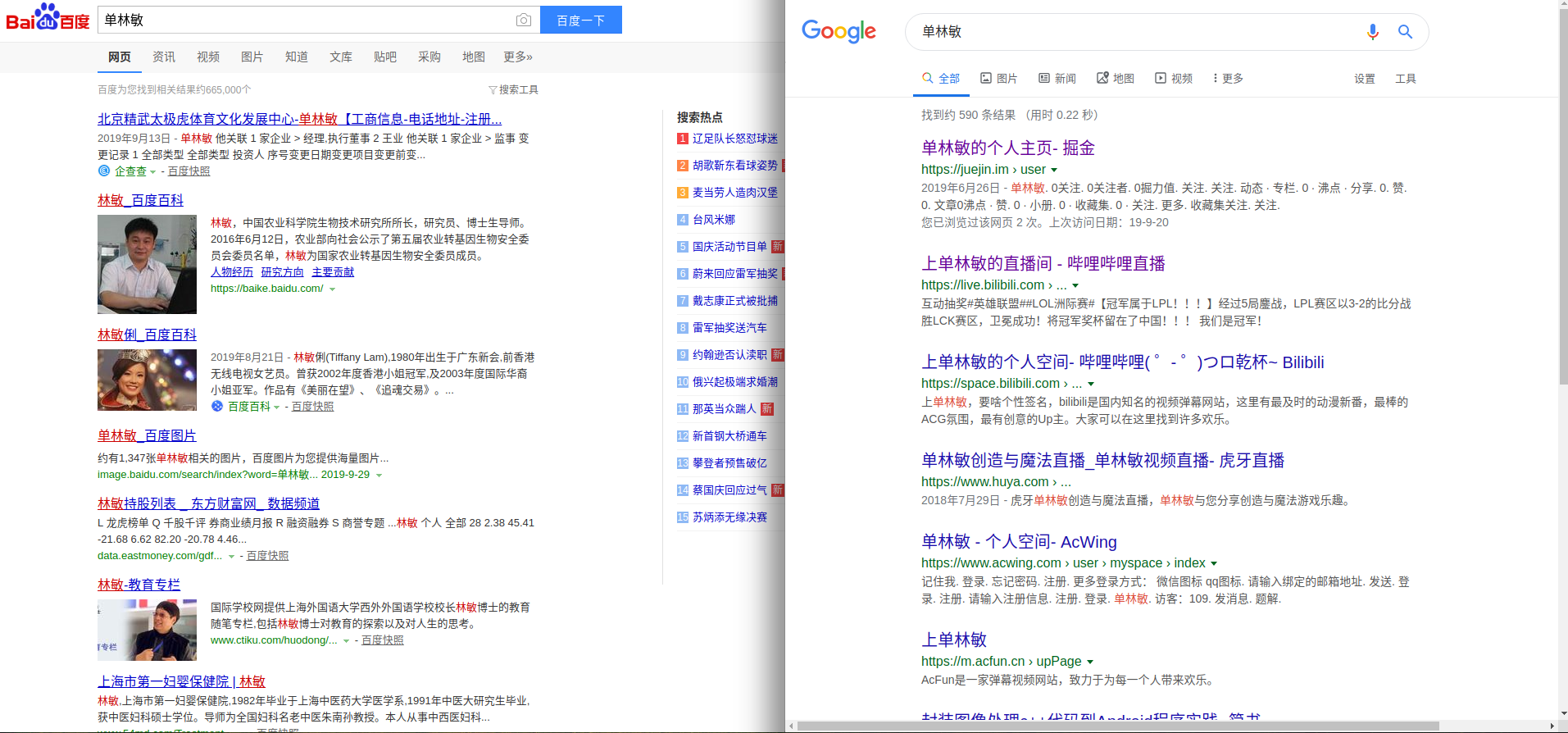Expand dropdown arrow next to 企查查
The image size is (1568, 733).
tap(153, 172)
